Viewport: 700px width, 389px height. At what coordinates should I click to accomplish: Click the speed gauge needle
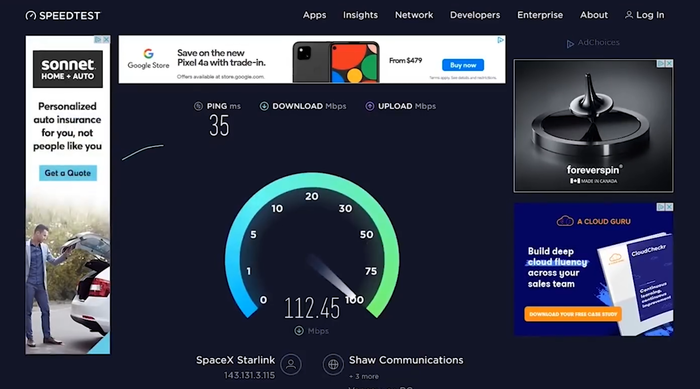pyautogui.click(x=332, y=277)
